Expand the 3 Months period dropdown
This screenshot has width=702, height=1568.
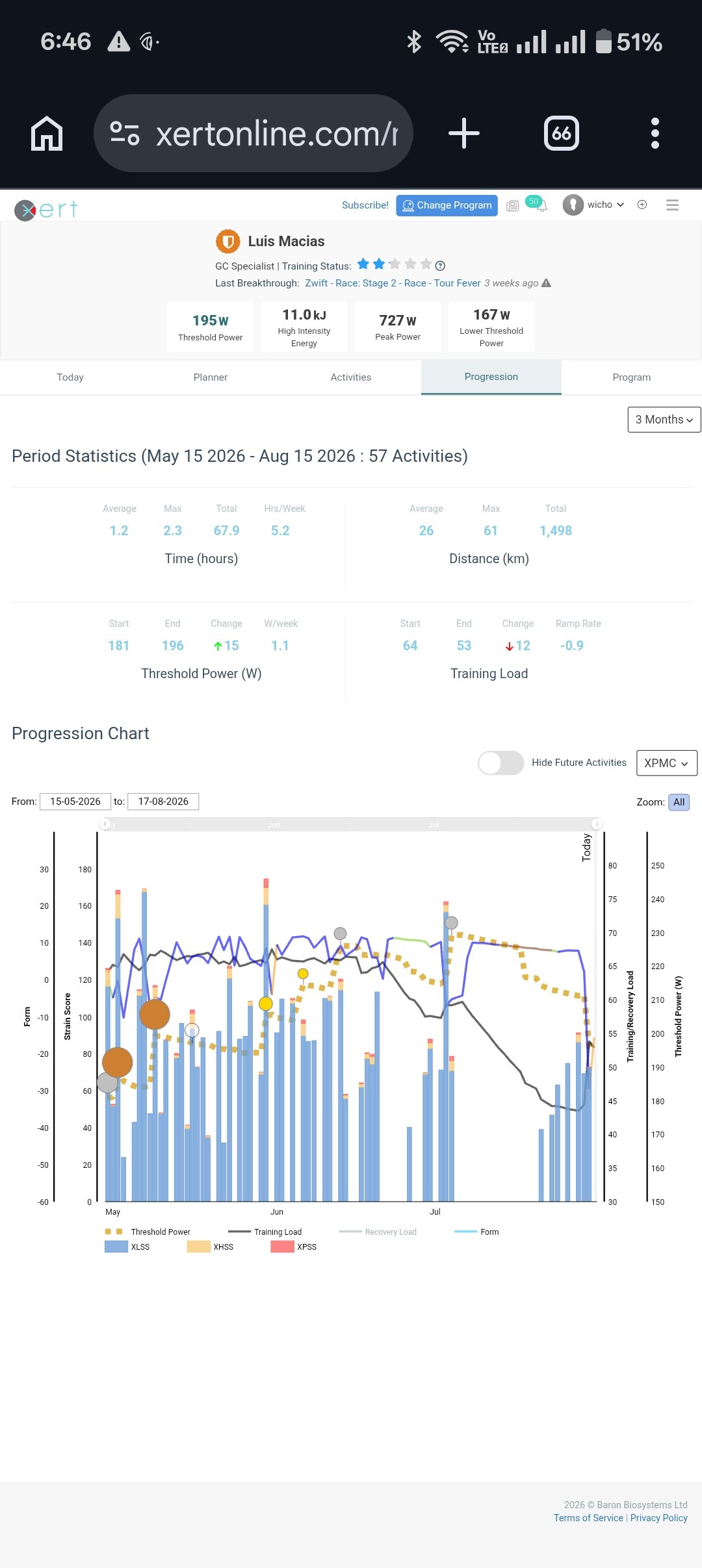pos(664,420)
